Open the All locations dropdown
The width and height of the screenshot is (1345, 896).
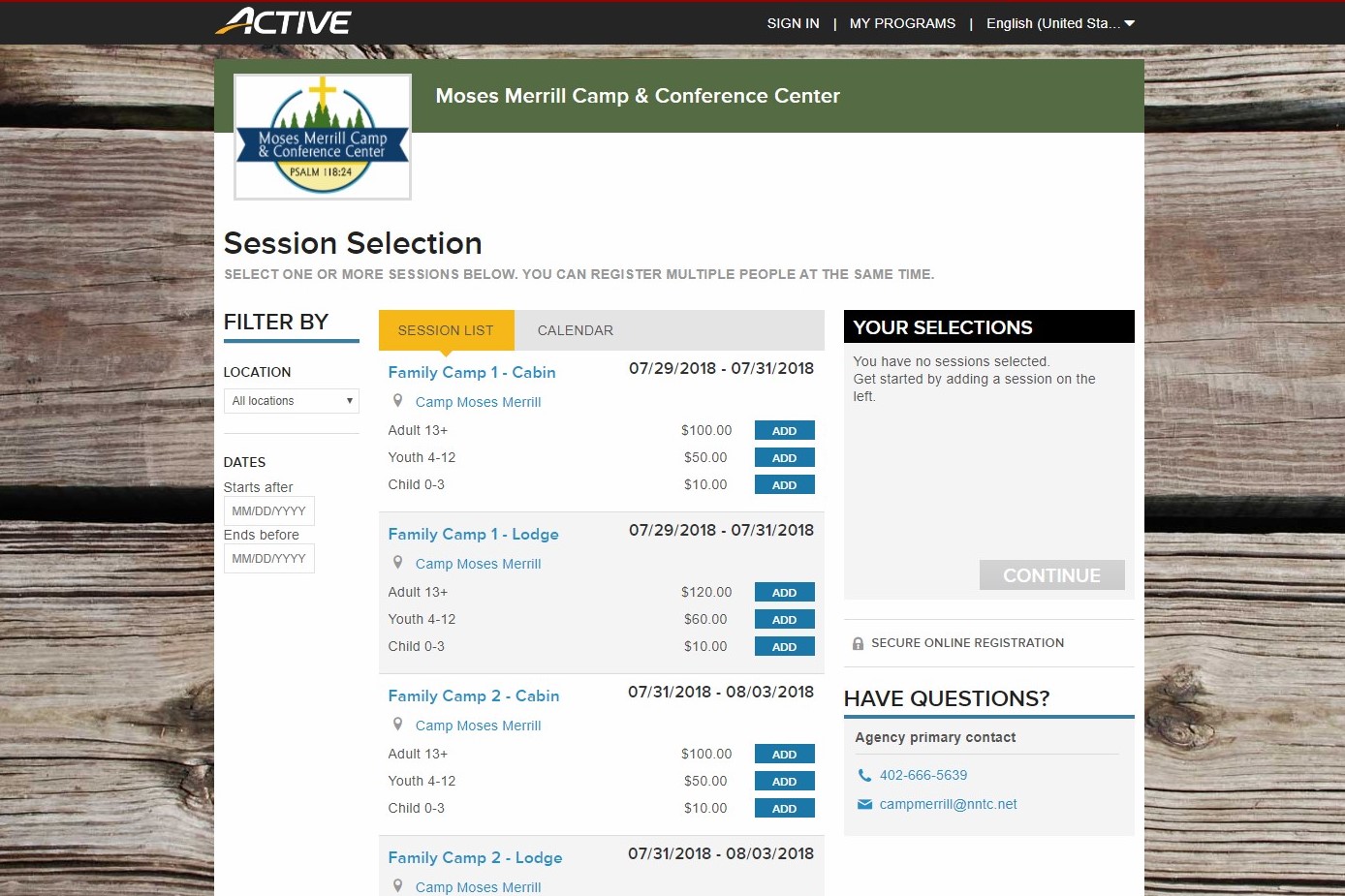[x=291, y=401]
